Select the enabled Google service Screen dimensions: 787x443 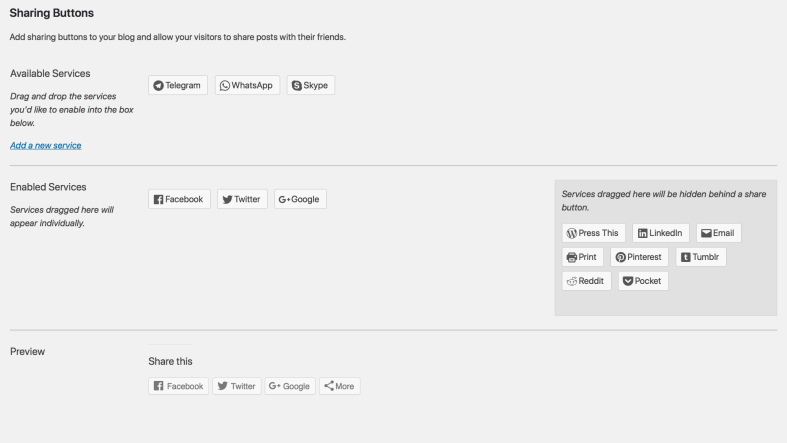pos(300,199)
